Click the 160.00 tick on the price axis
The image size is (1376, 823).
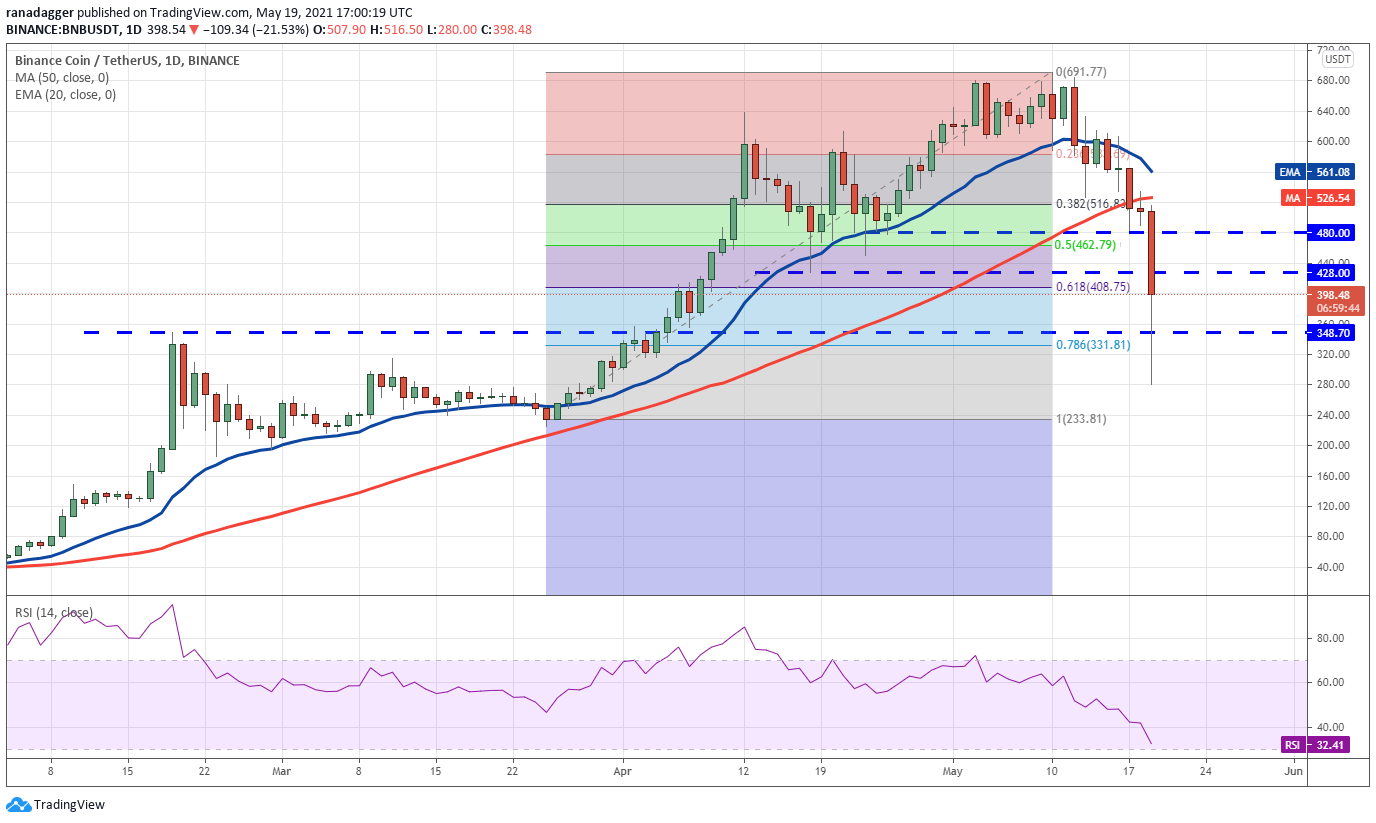(x=1334, y=476)
